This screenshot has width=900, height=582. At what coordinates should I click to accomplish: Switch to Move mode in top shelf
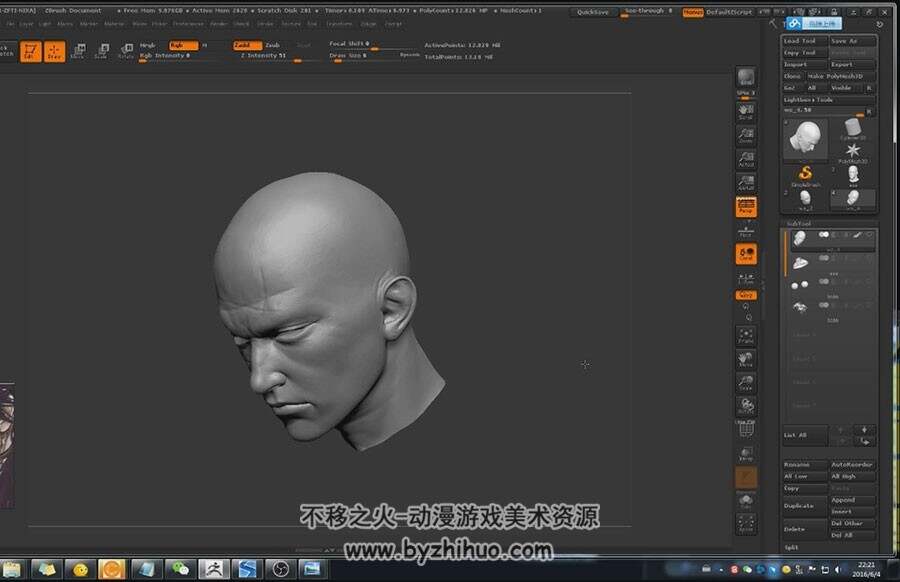[79, 51]
